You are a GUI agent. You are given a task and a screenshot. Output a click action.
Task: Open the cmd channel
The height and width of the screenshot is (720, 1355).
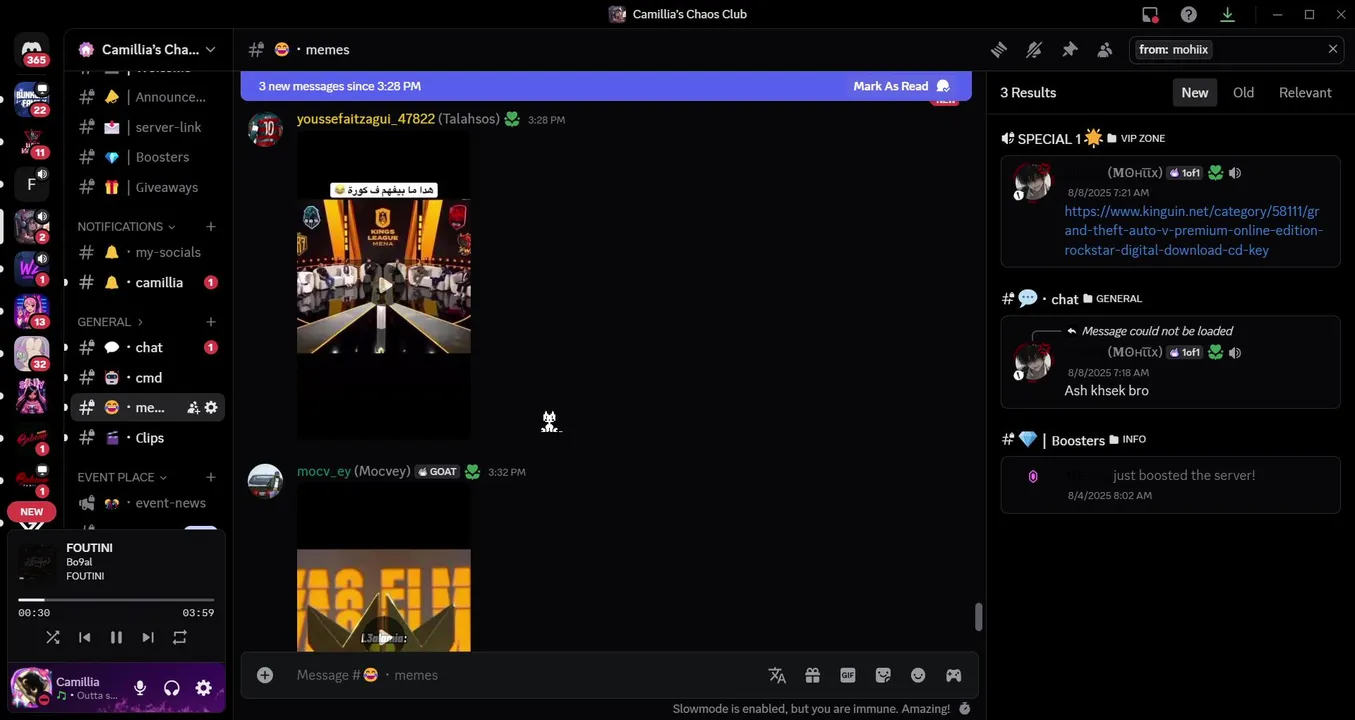click(148, 377)
